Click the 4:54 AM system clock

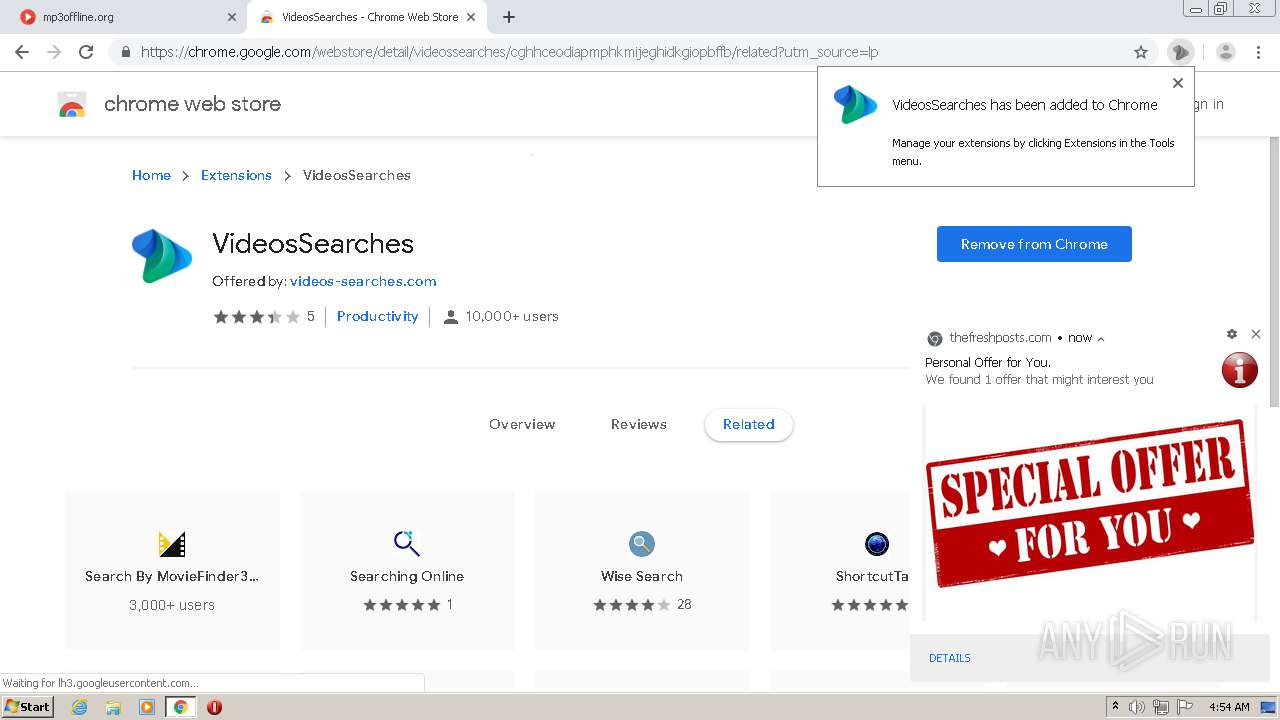point(1229,707)
